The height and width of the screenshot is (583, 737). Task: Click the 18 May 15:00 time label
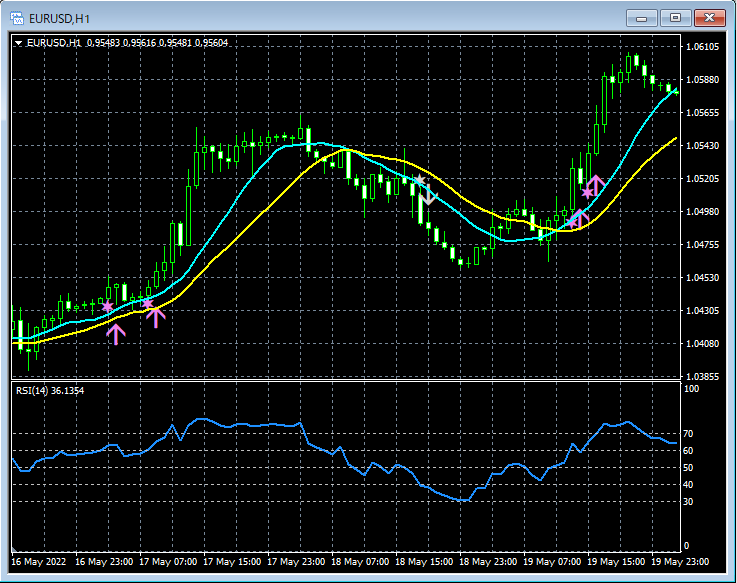pyautogui.click(x=424, y=562)
